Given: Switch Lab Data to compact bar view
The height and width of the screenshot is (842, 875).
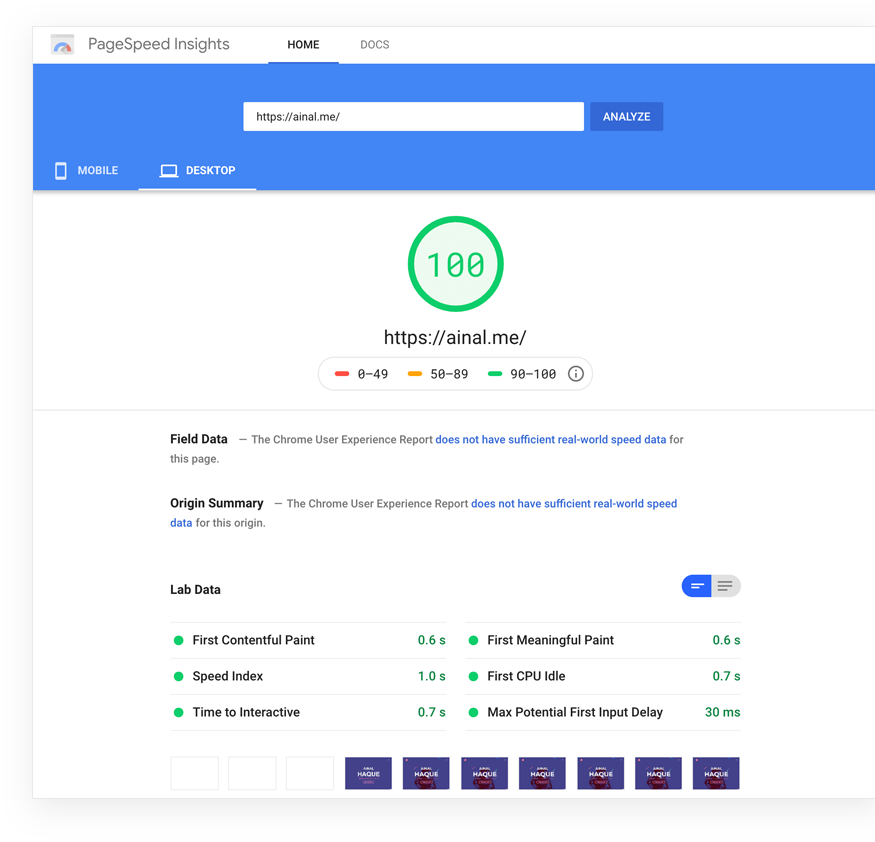Looking at the screenshot, I should [697, 587].
